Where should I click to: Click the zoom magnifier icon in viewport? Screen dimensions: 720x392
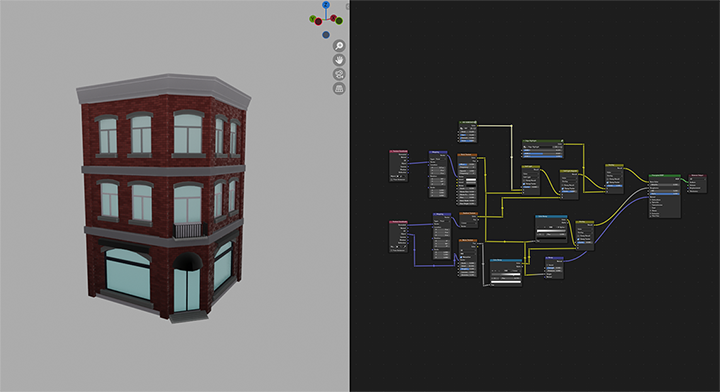[x=339, y=45]
